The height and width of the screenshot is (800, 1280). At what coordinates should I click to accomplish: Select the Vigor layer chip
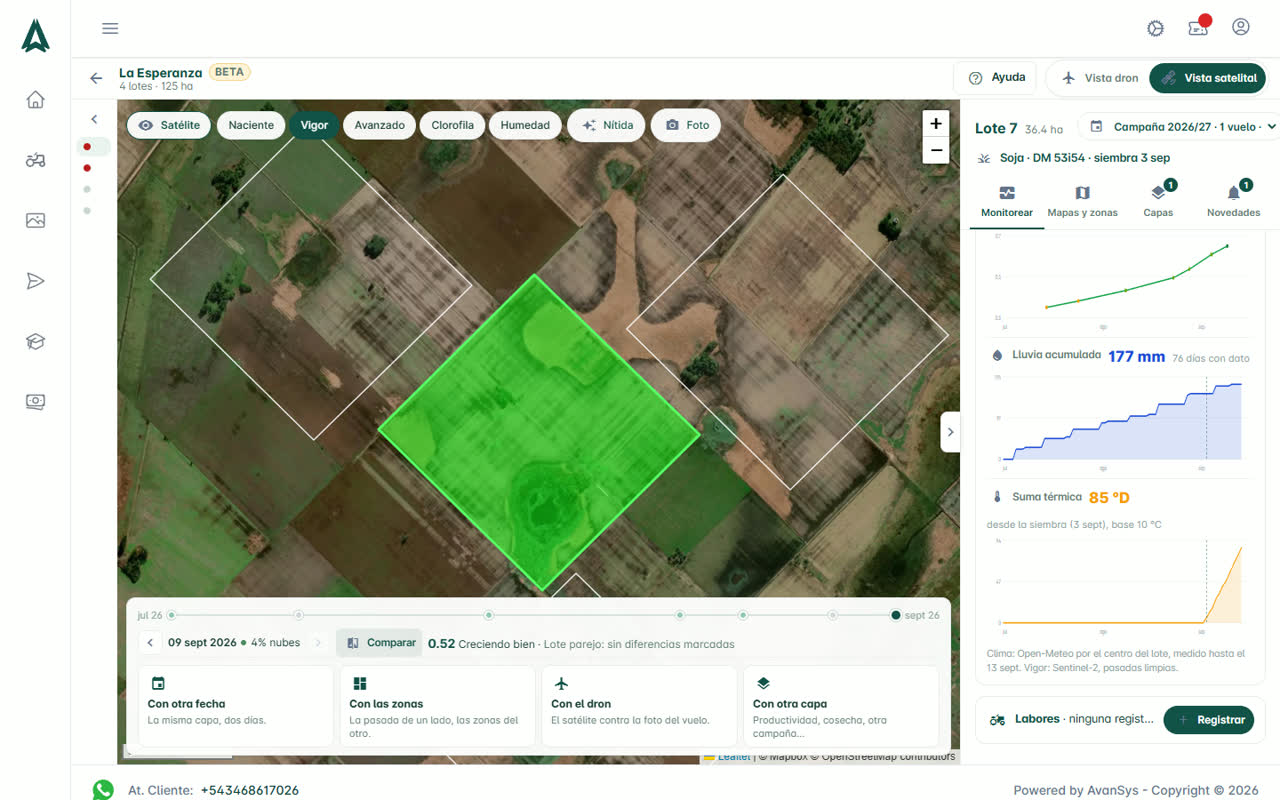point(314,125)
